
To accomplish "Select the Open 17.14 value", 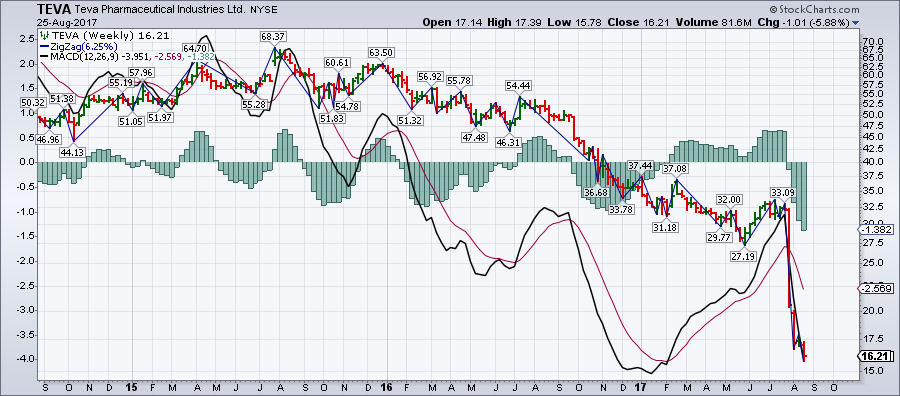I will 453,22.
